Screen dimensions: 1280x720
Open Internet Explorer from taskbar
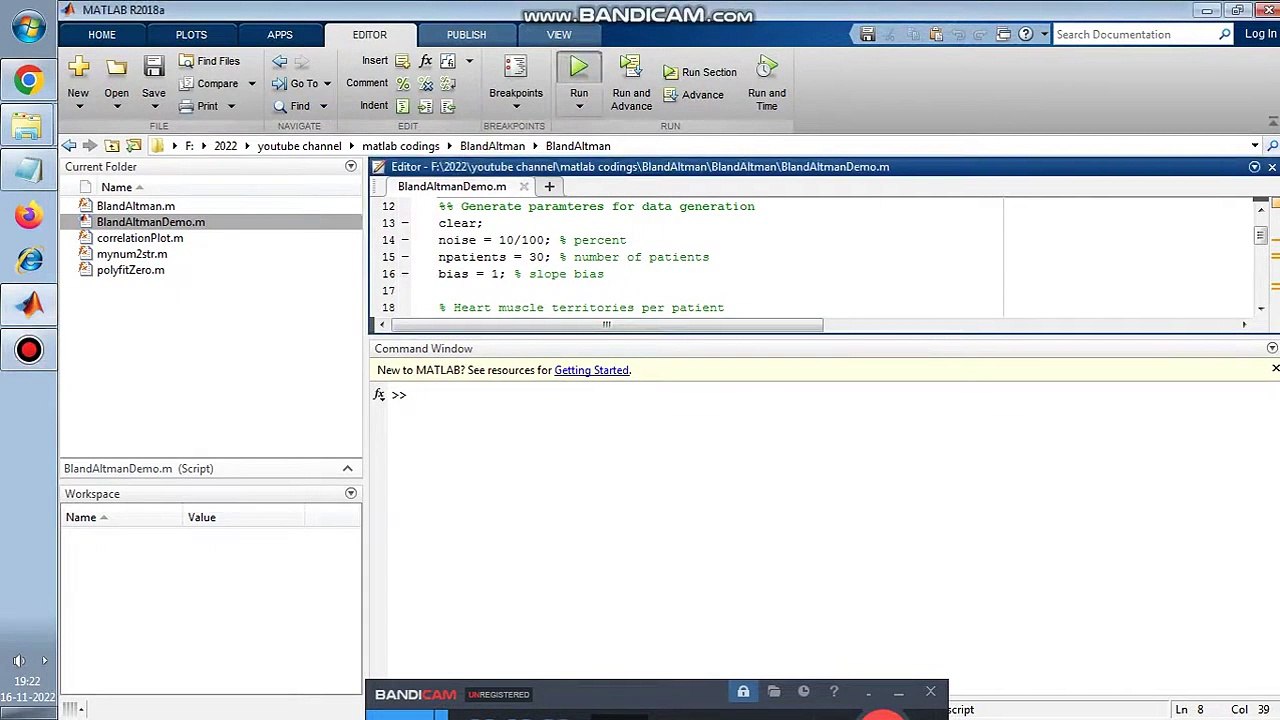pos(29,260)
